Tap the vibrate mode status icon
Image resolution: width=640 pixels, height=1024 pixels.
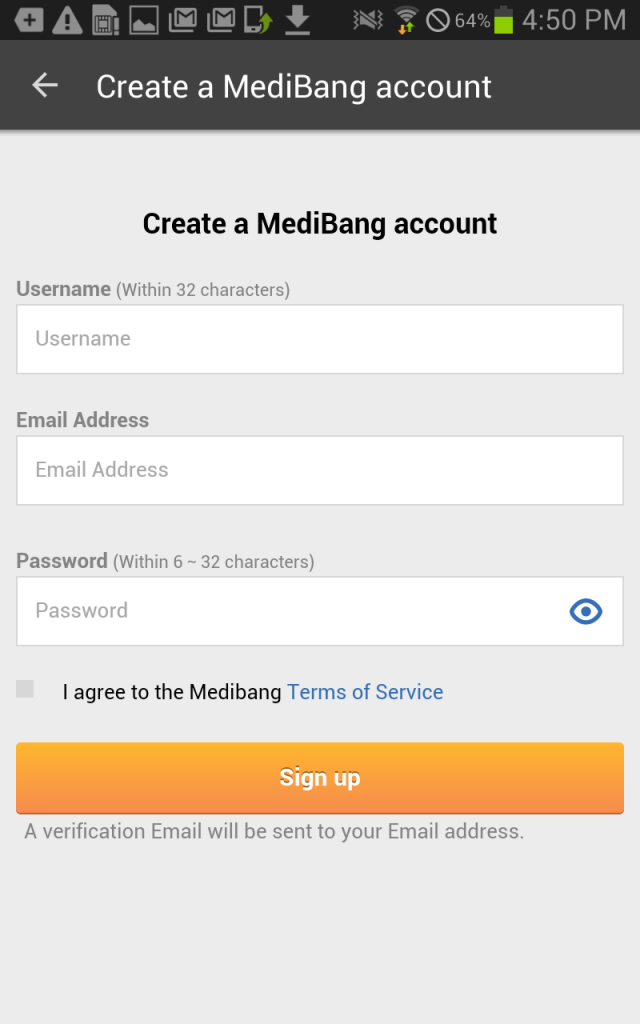[x=368, y=20]
